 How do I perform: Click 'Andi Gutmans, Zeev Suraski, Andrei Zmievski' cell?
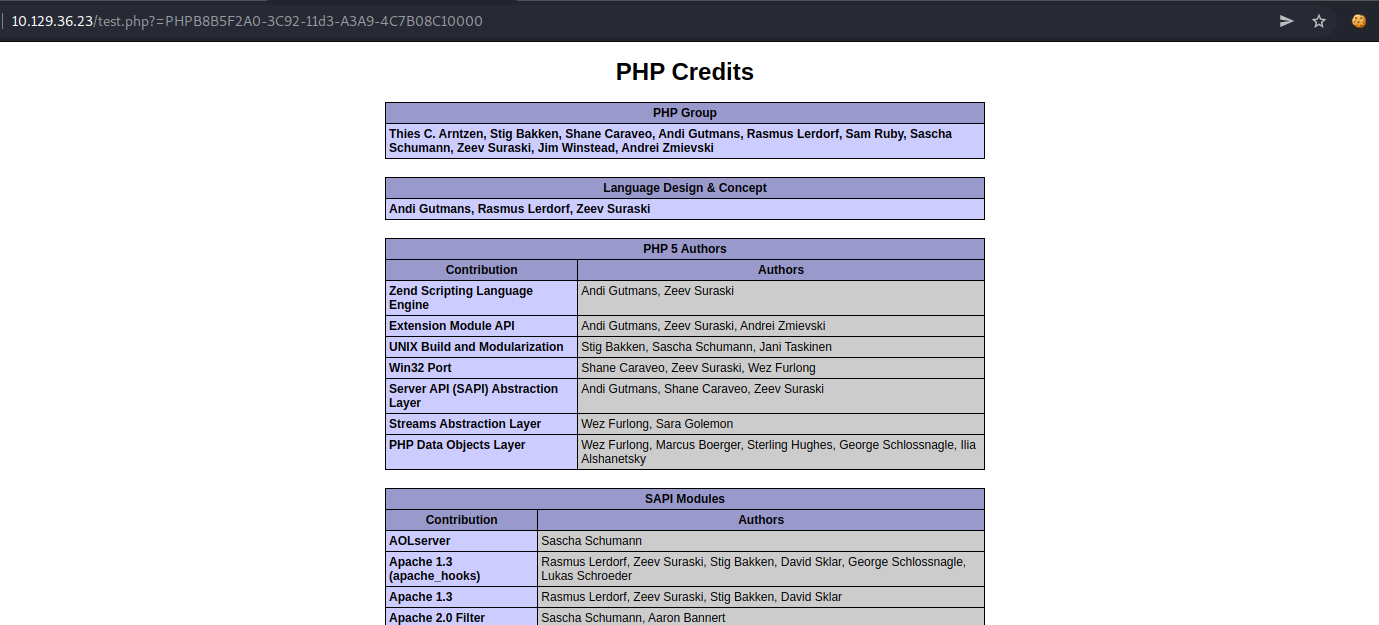[x=781, y=326]
